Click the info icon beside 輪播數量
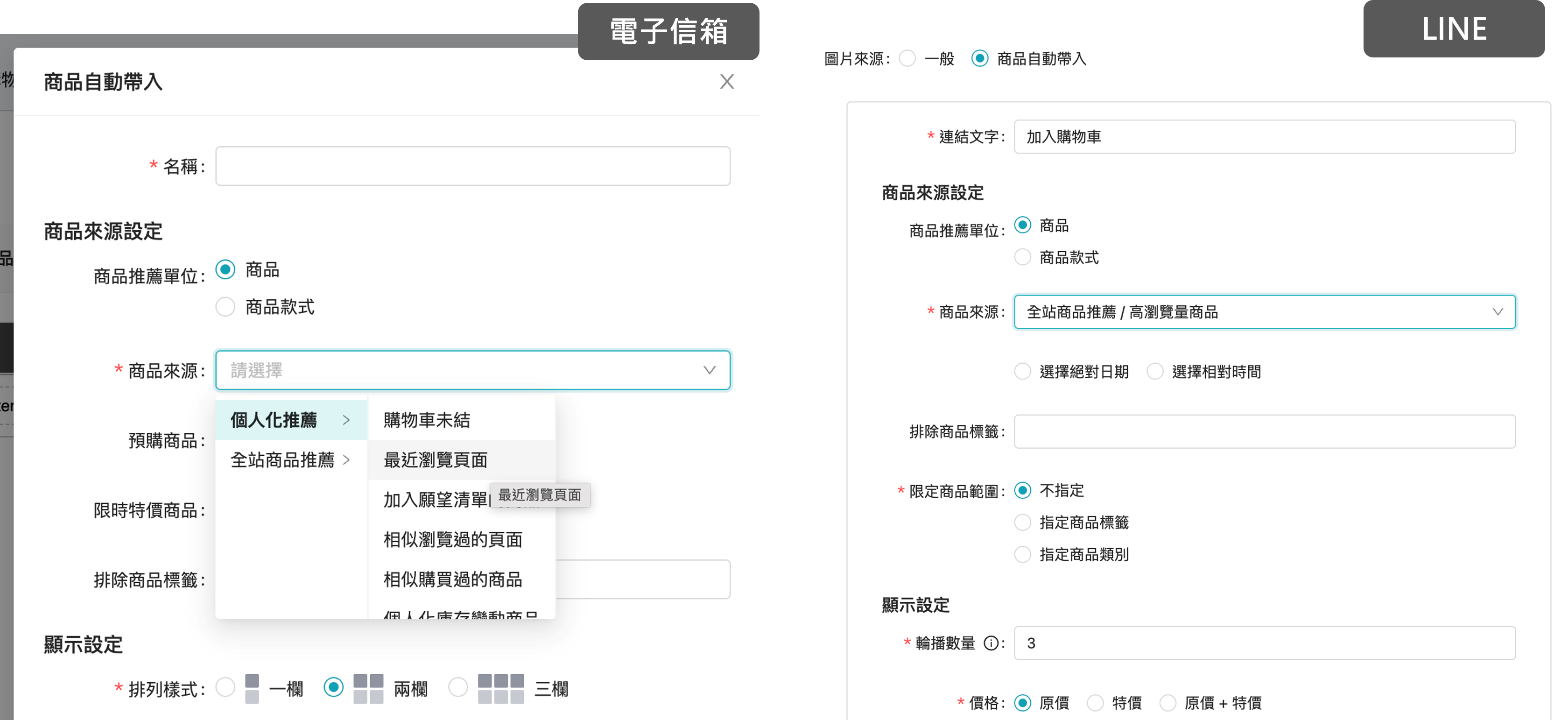The height and width of the screenshot is (720, 1568). click(991, 643)
